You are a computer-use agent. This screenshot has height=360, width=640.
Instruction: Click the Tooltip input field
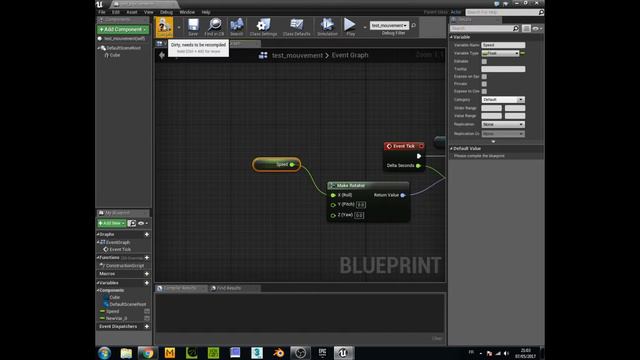[x=503, y=69]
